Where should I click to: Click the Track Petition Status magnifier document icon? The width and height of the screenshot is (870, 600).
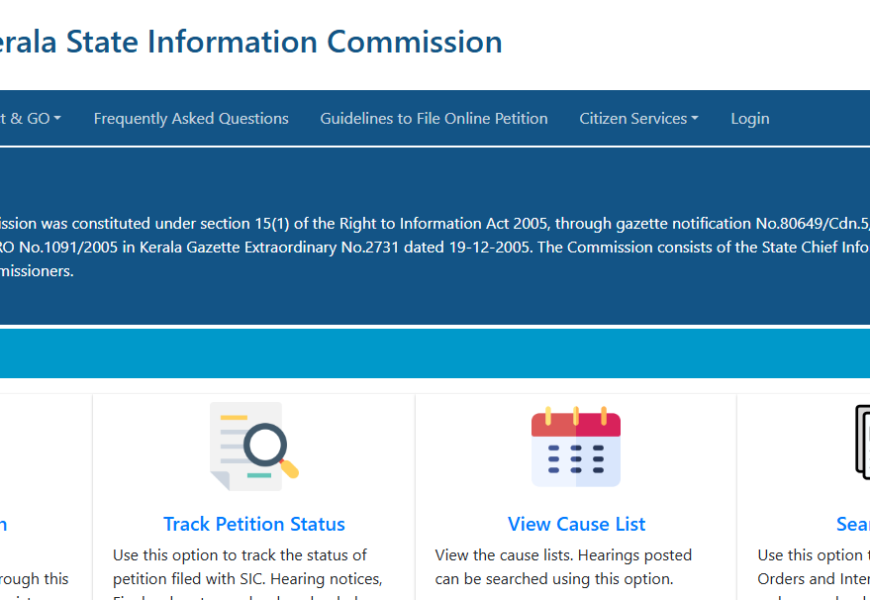point(254,446)
